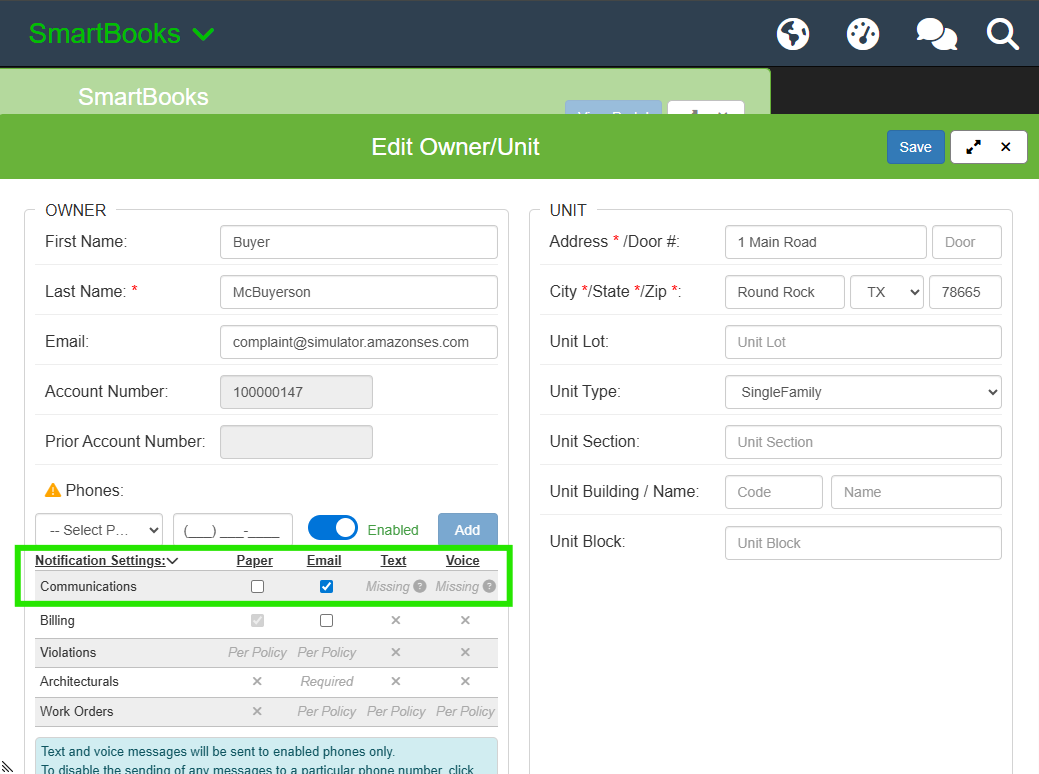1039x774 pixels.
Task: Check the Billing Email checkbox
Action: (x=326, y=621)
